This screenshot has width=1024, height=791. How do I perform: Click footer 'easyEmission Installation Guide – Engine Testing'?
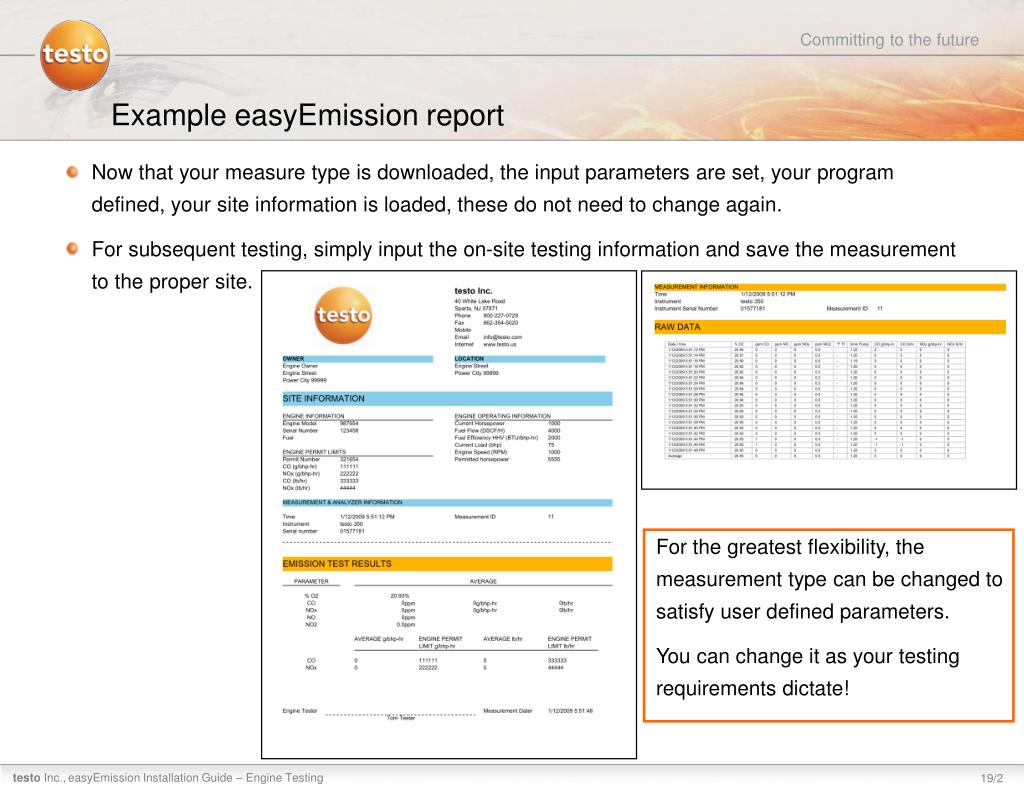pos(196,777)
